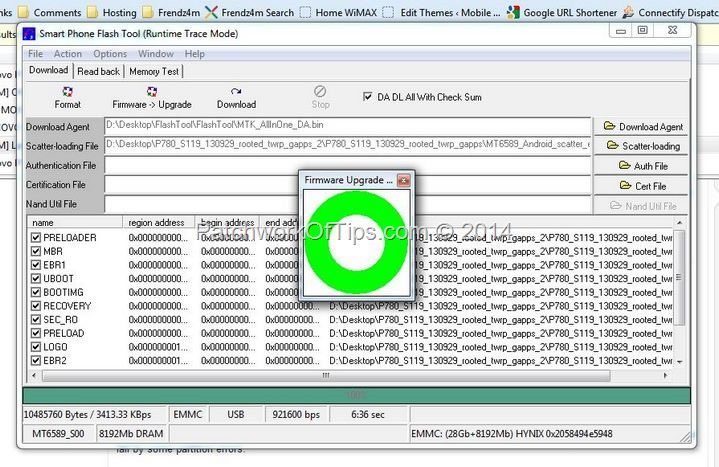Click the green OK ring indicator

pos(356,242)
